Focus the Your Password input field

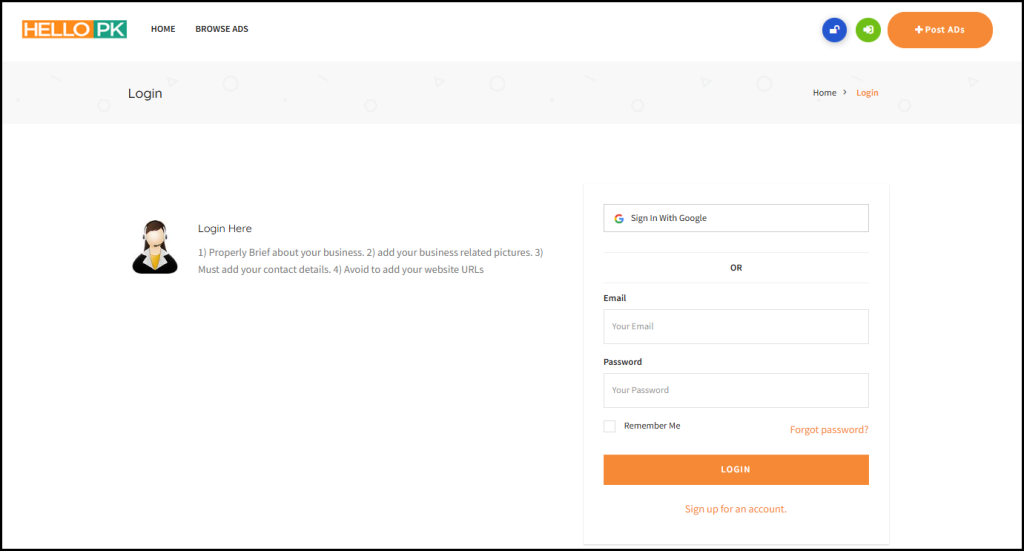point(736,391)
